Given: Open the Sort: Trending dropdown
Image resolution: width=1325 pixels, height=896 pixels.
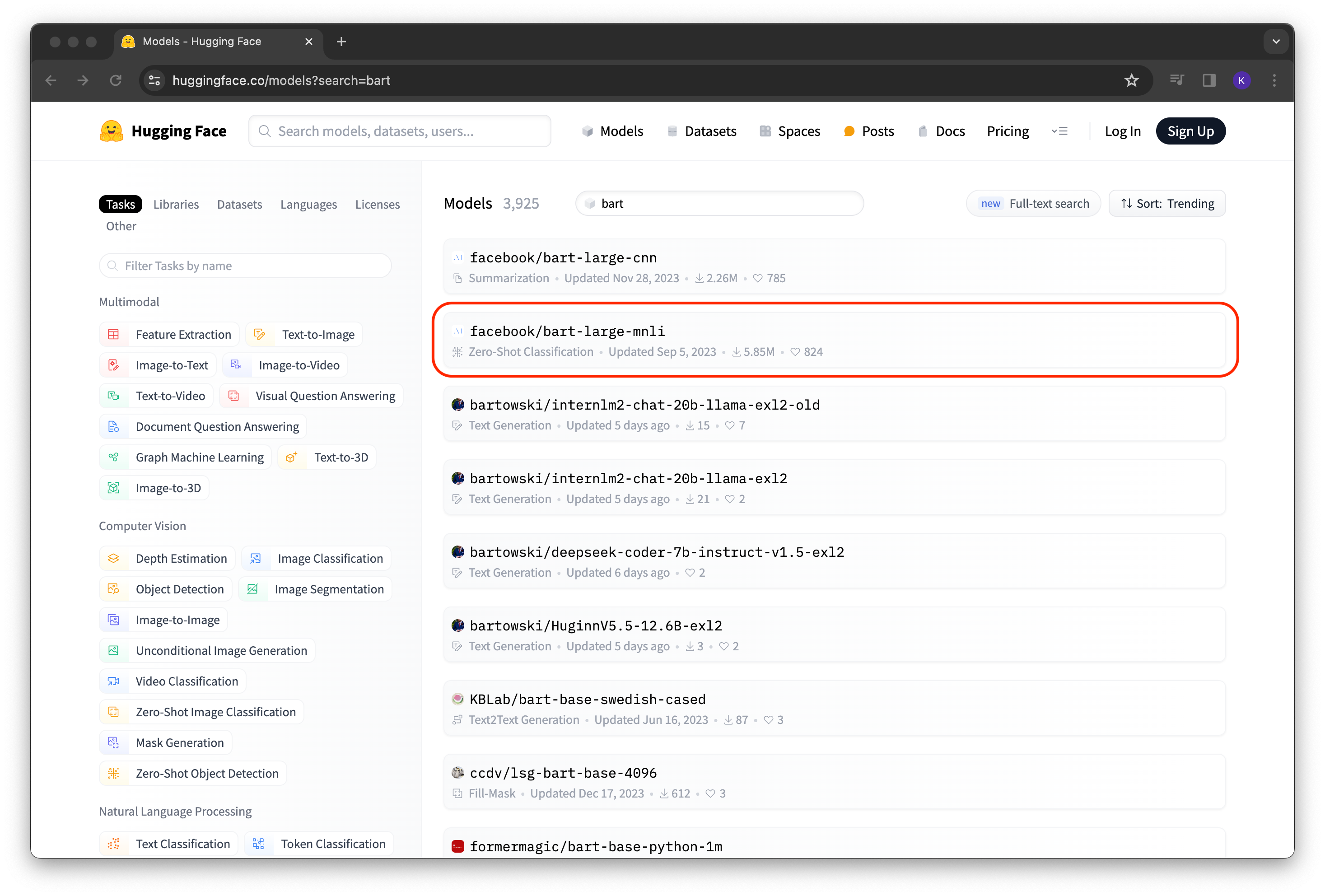Looking at the screenshot, I should [x=1166, y=204].
